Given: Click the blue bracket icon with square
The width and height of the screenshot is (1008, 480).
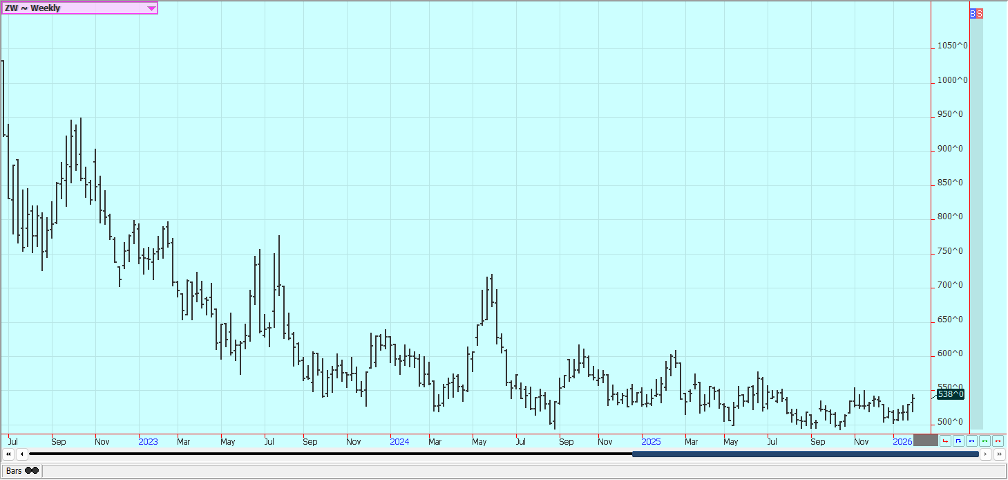Looking at the screenshot, I should [x=959, y=440].
